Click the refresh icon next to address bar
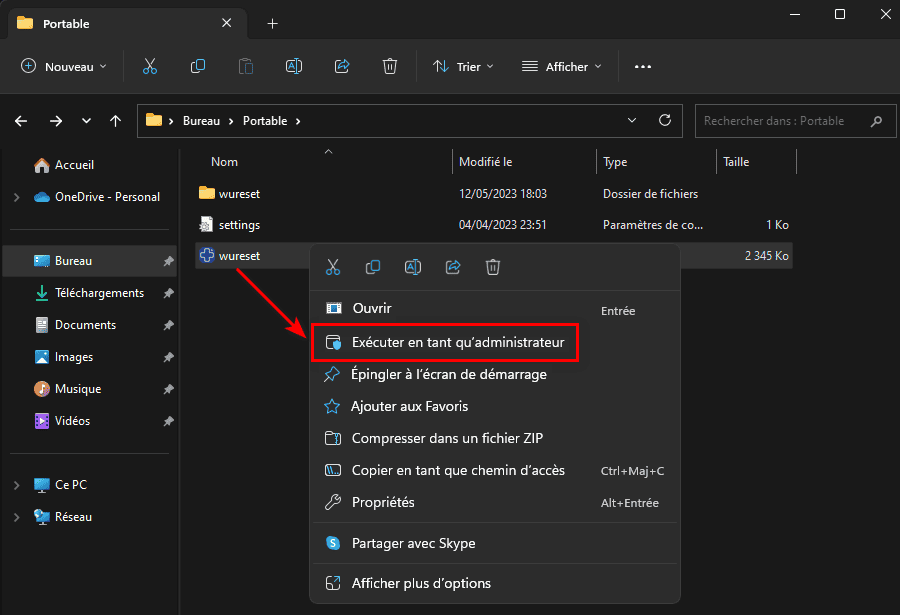Image resolution: width=900 pixels, height=615 pixels. click(x=664, y=120)
